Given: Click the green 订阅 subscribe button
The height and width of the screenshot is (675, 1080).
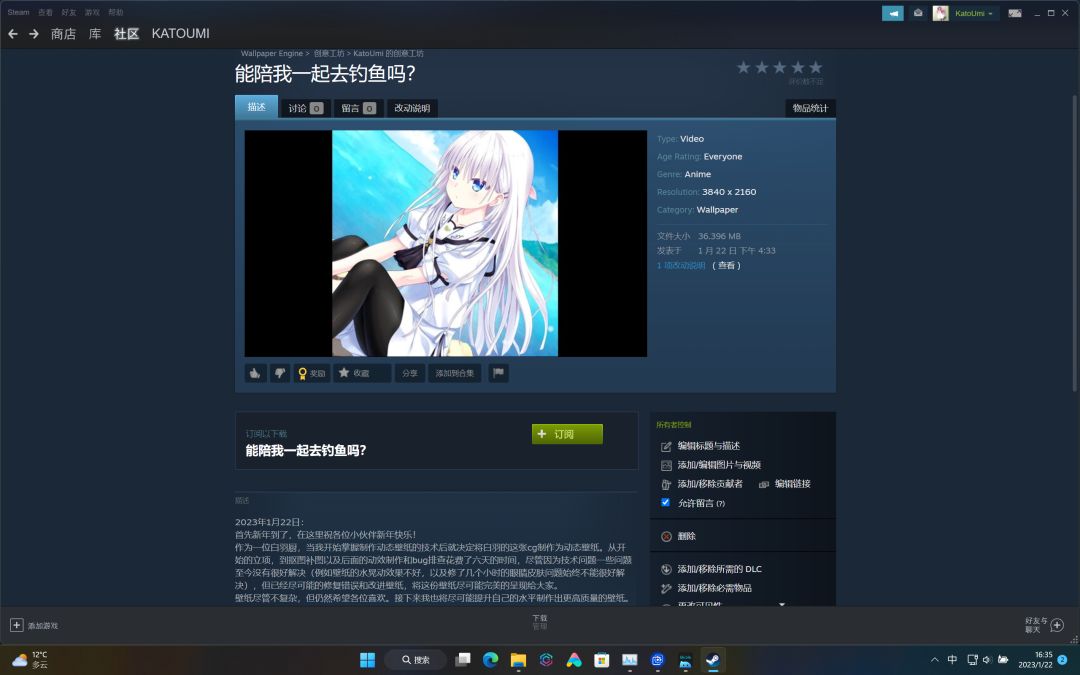Looking at the screenshot, I should (567, 434).
